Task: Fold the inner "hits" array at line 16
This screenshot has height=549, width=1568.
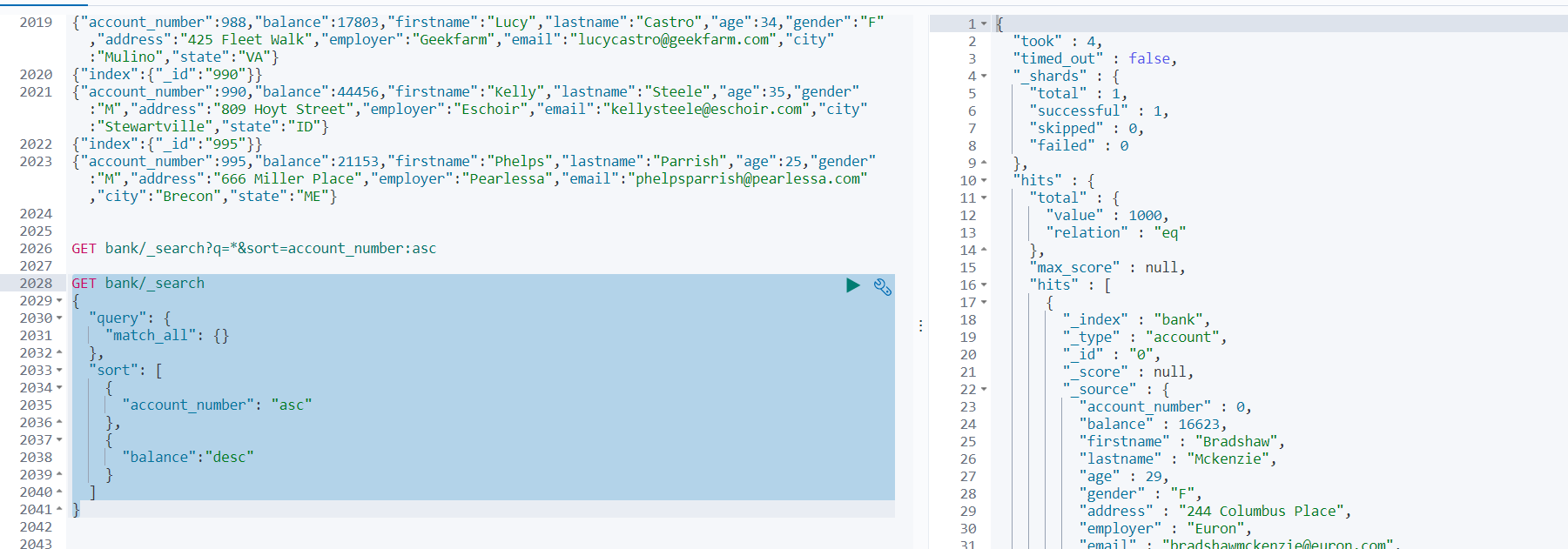Action: (984, 285)
